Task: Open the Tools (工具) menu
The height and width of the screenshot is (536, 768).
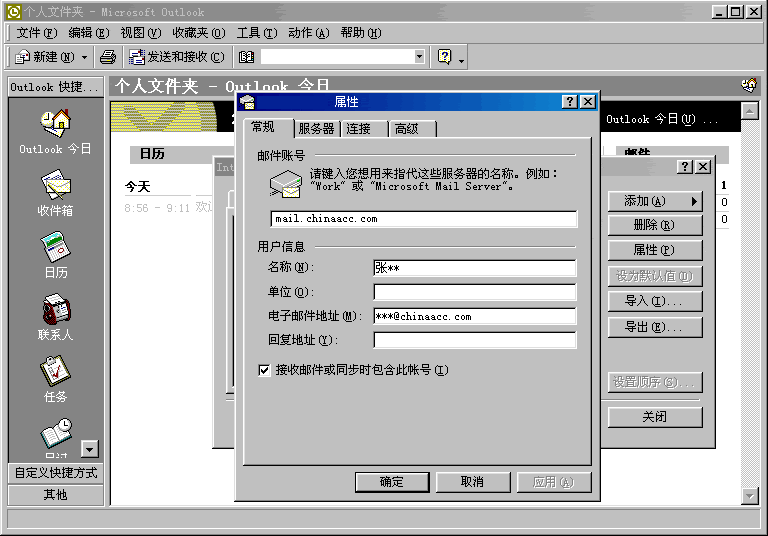Action: [257, 33]
